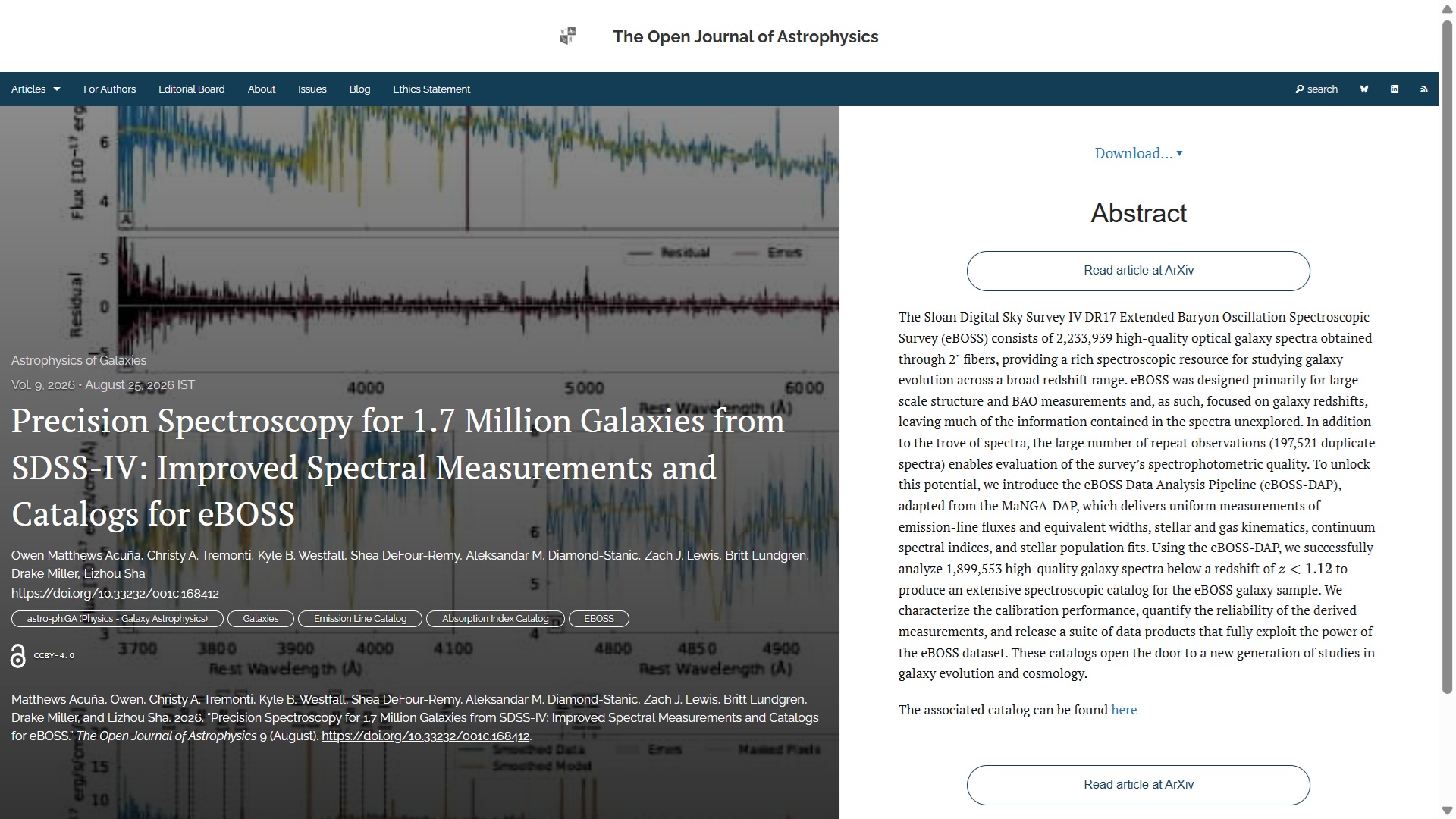Select the EBOSS keyword tag
Image resolution: width=1456 pixels, height=819 pixels.
pyautogui.click(x=599, y=619)
